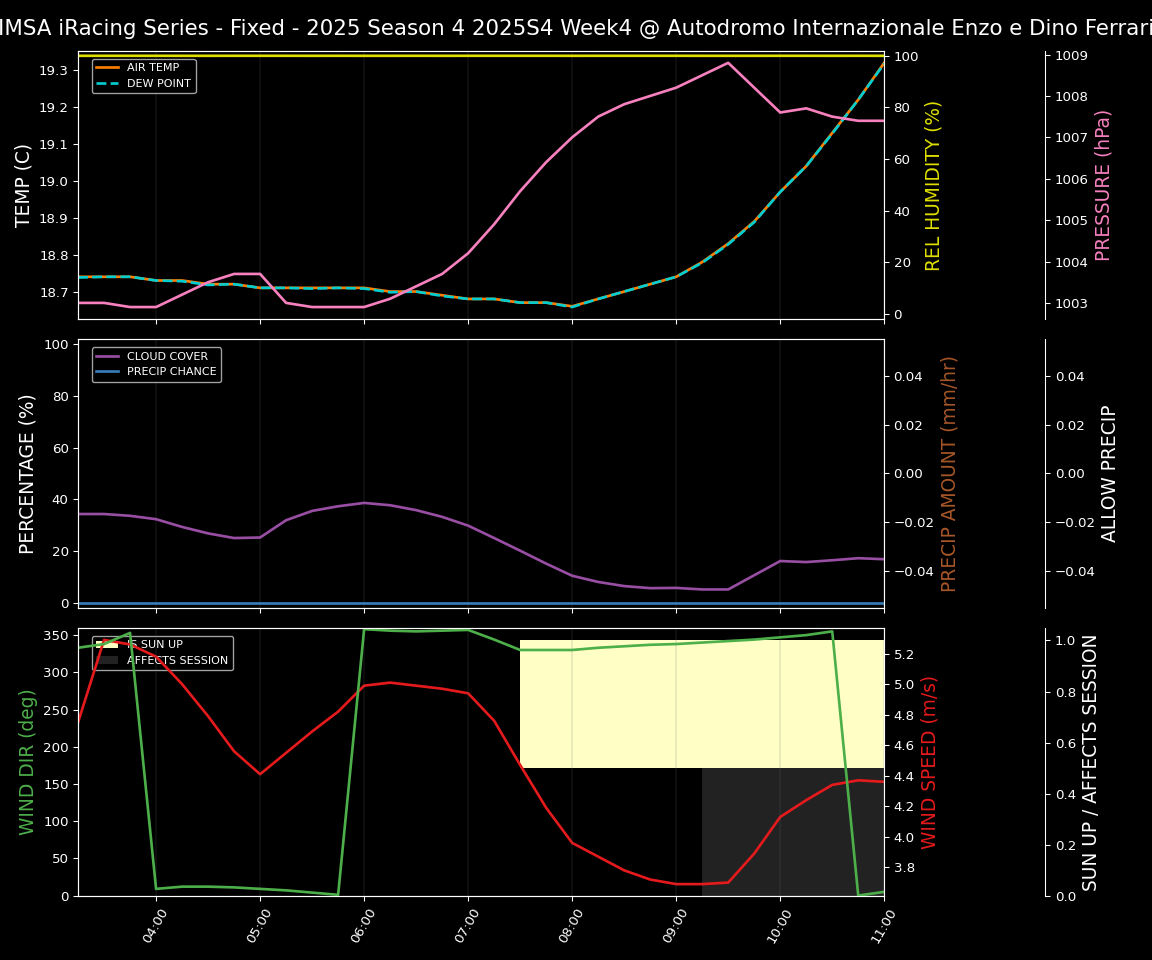1152x960 pixels.
Task: Click the orange AIR TEMP legend line sample
Action: (108, 68)
